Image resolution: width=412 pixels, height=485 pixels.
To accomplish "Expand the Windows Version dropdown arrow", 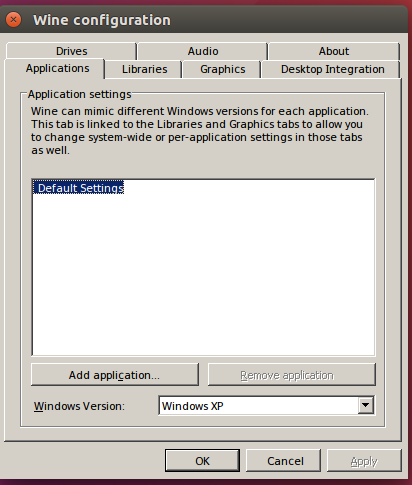I will 366,405.
